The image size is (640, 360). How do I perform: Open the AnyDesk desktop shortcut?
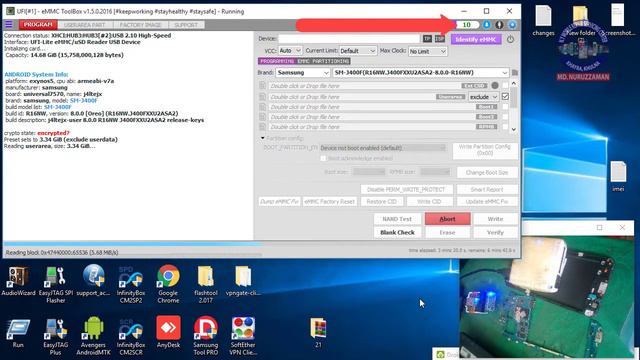click(x=168, y=333)
